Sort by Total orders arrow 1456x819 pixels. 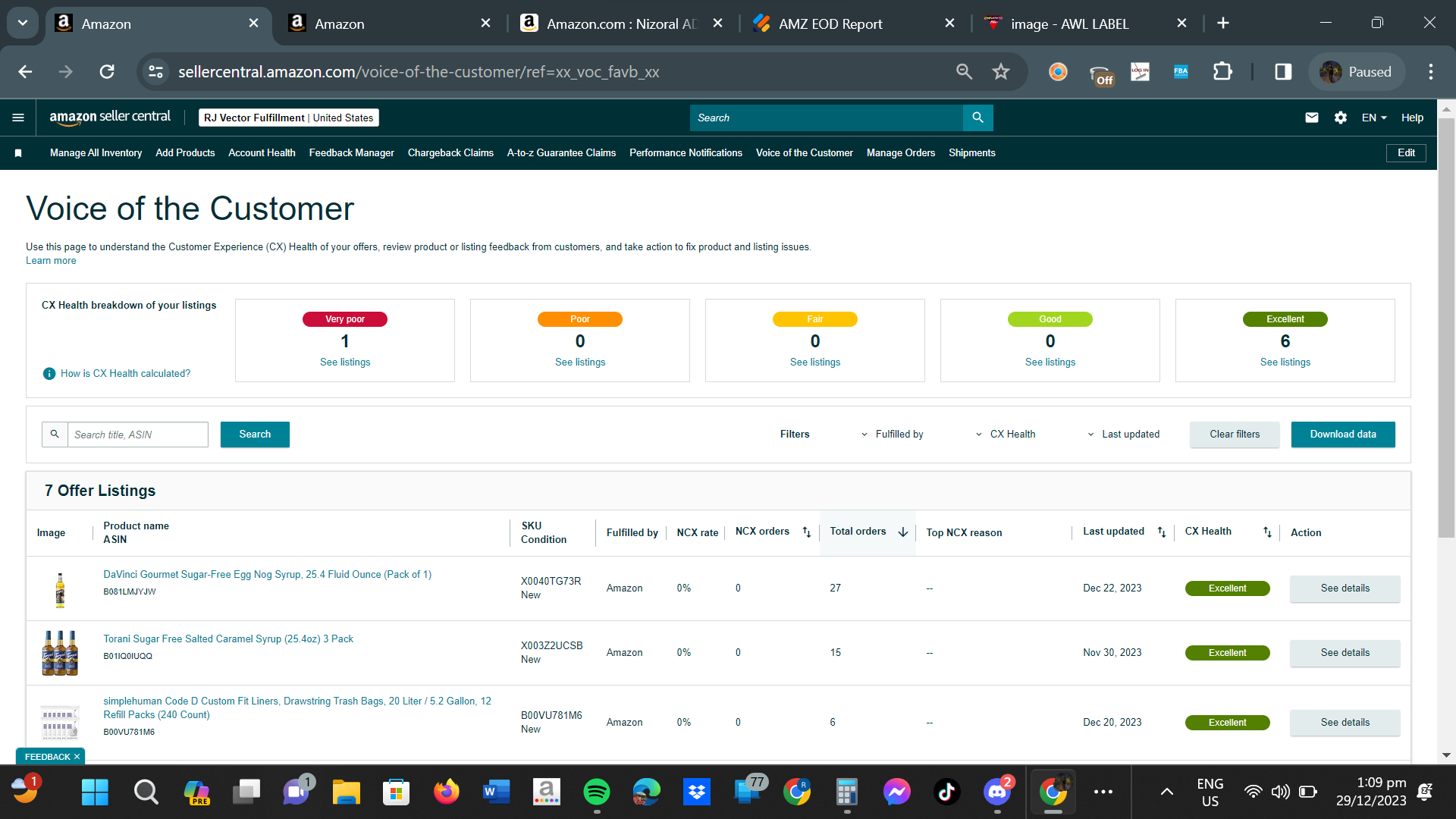point(903,532)
